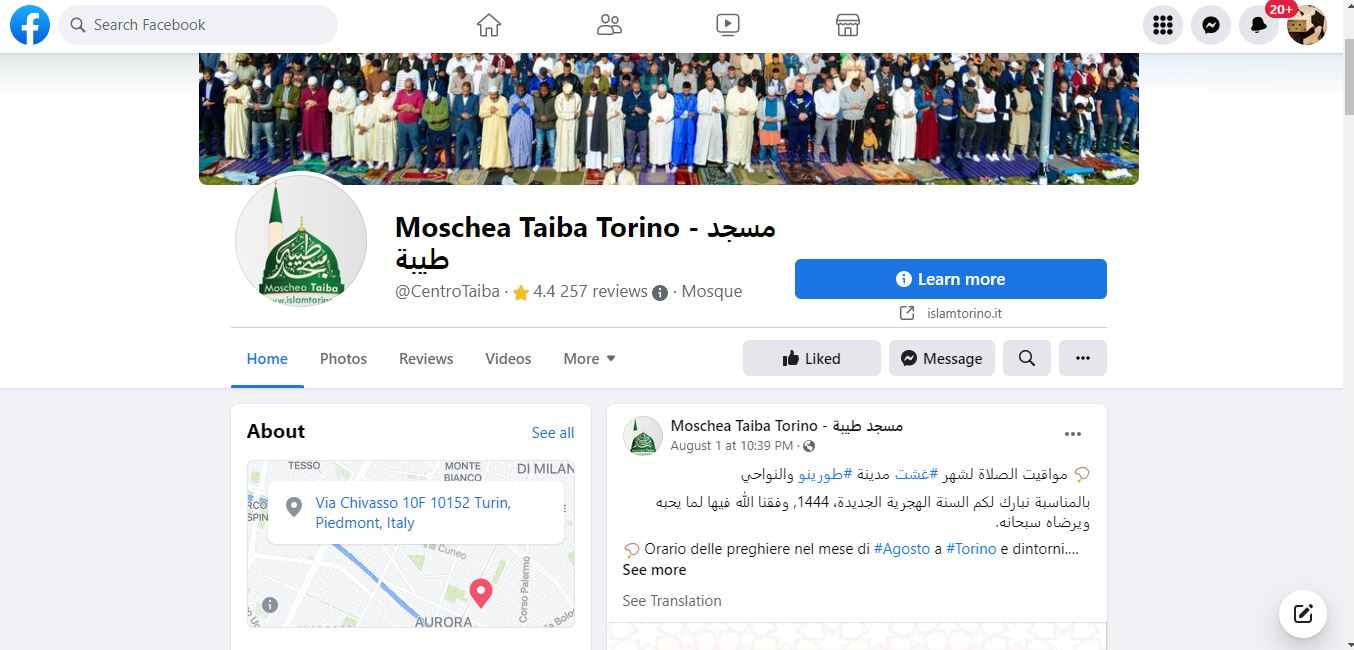Open the Friends icon
Image resolution: width=1354 pixels, height=650 pixels.
tap(609, 25)
